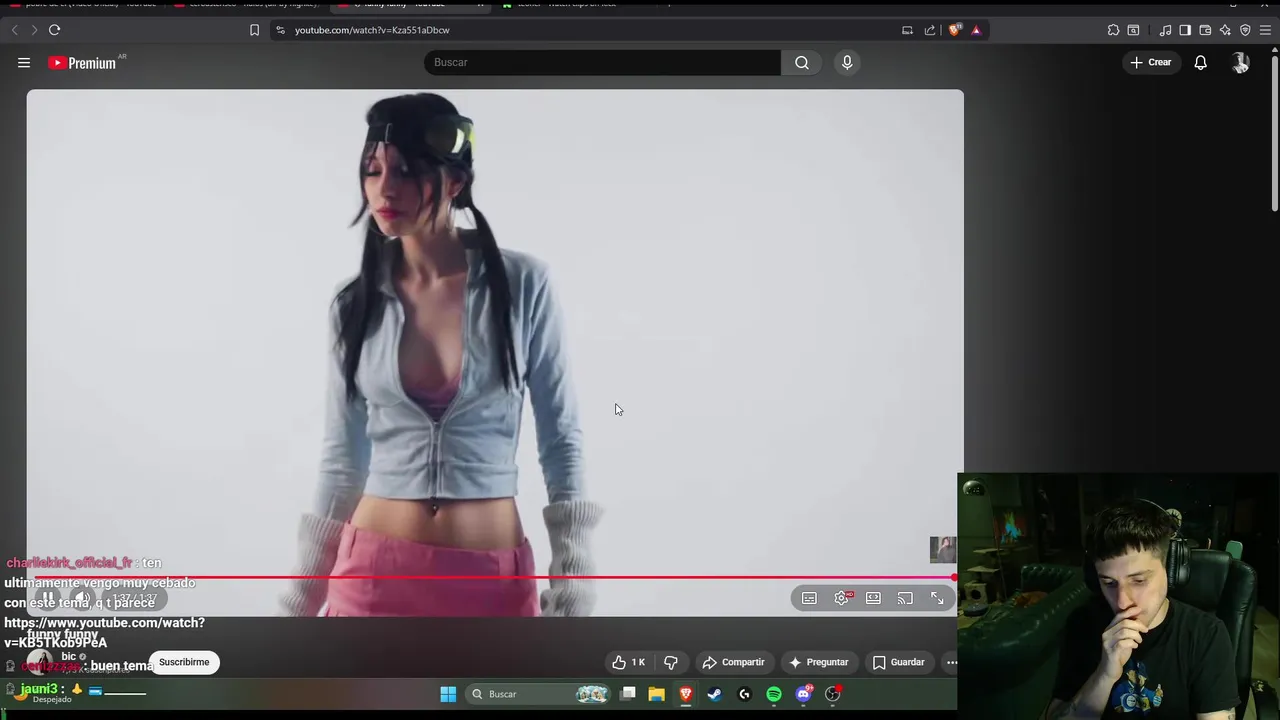Open the player settings gear
Screen dimensions: 1280x720
[842, 598]
